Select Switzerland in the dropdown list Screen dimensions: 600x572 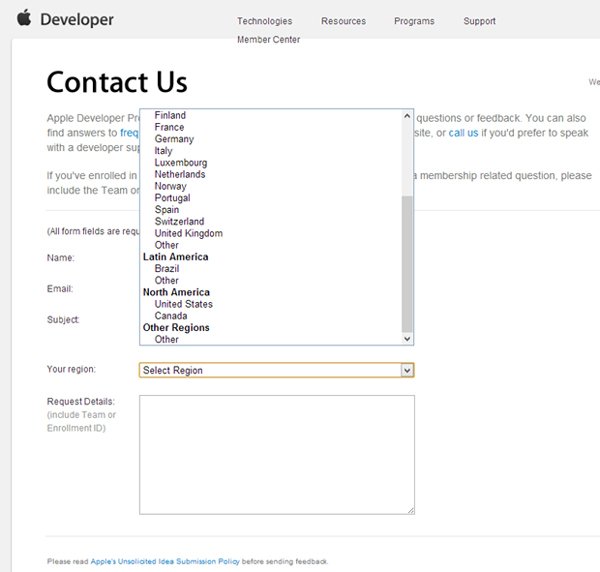[179, 221]
